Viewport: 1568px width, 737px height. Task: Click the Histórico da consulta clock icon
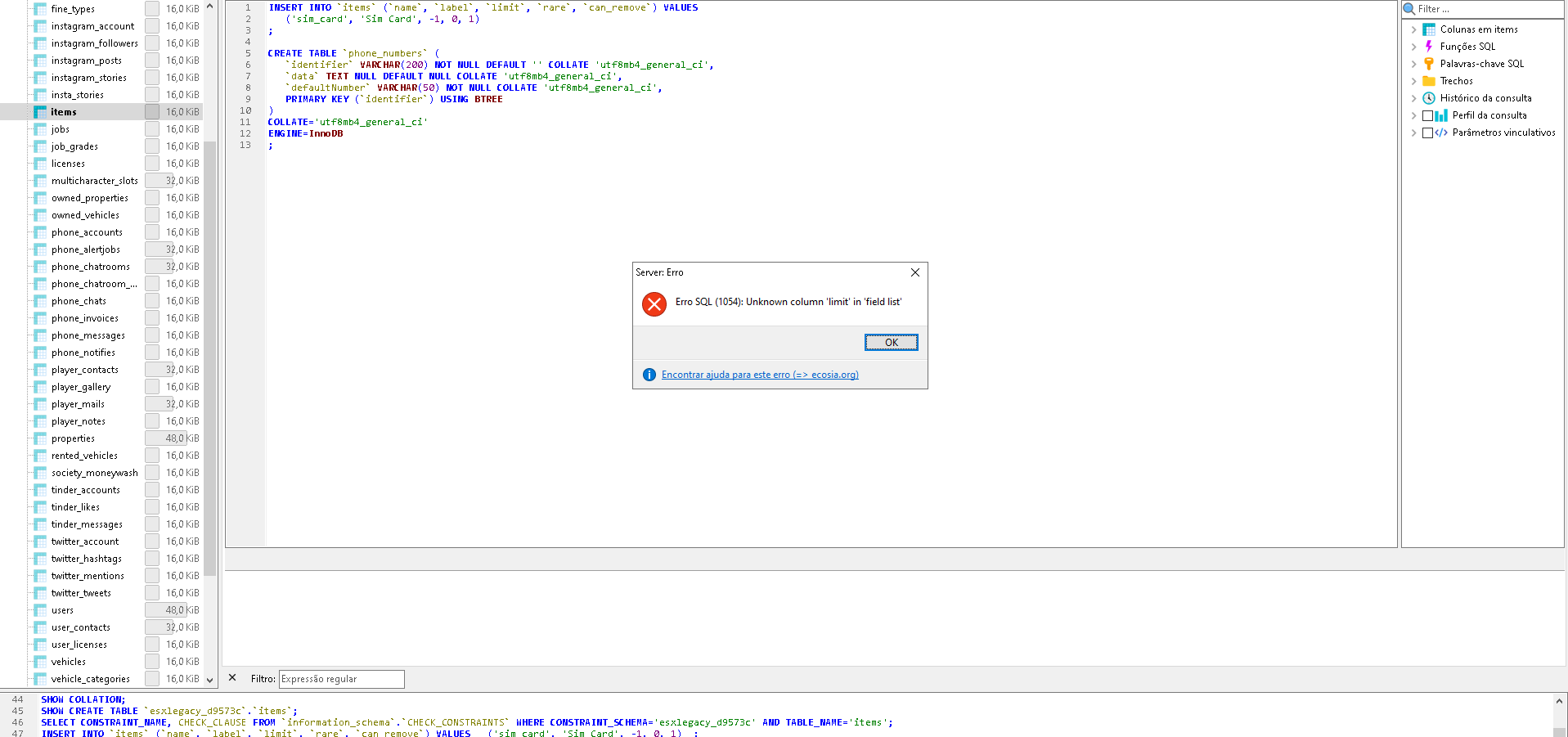(x=1429, y=98)
